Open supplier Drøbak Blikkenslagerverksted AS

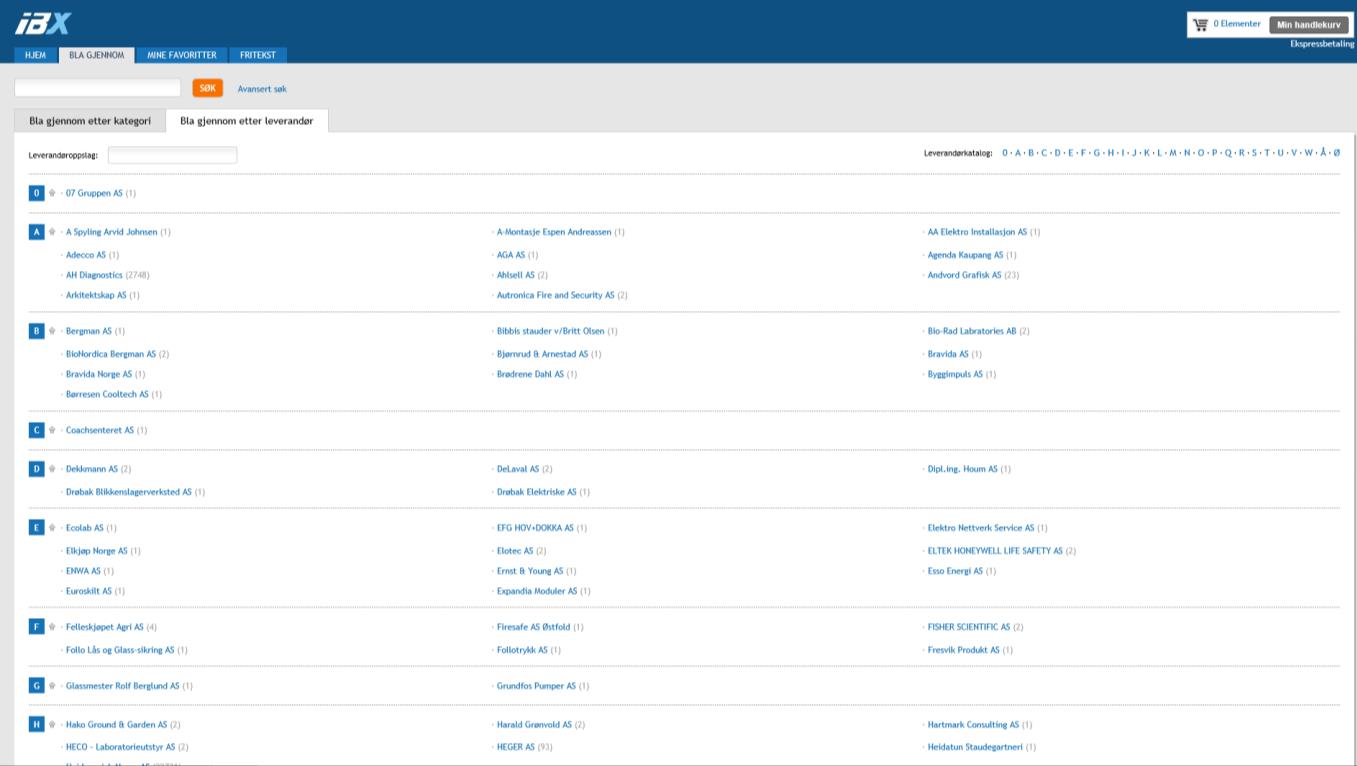pos(129,492)
